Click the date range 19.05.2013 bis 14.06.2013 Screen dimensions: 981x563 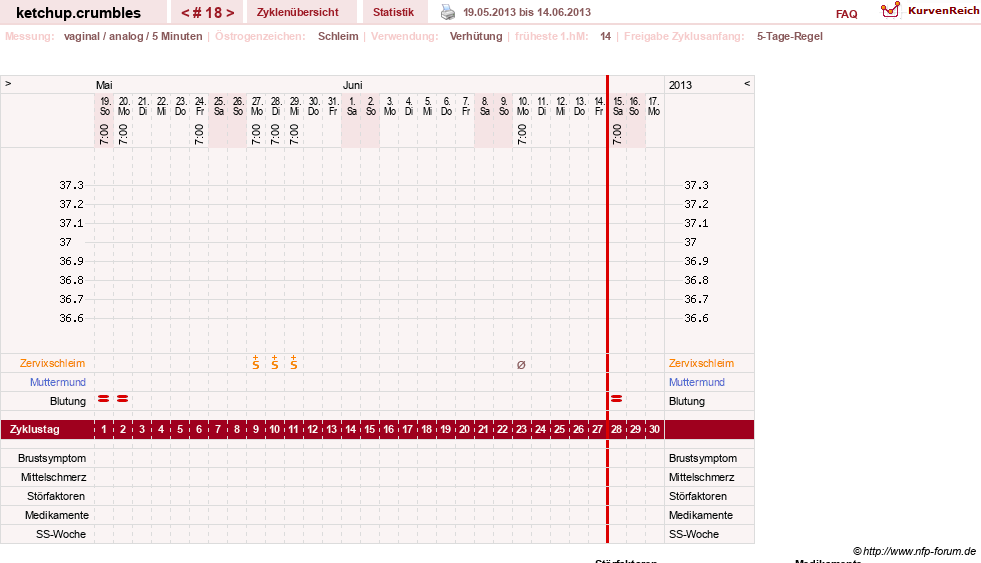tap(527, 12)
